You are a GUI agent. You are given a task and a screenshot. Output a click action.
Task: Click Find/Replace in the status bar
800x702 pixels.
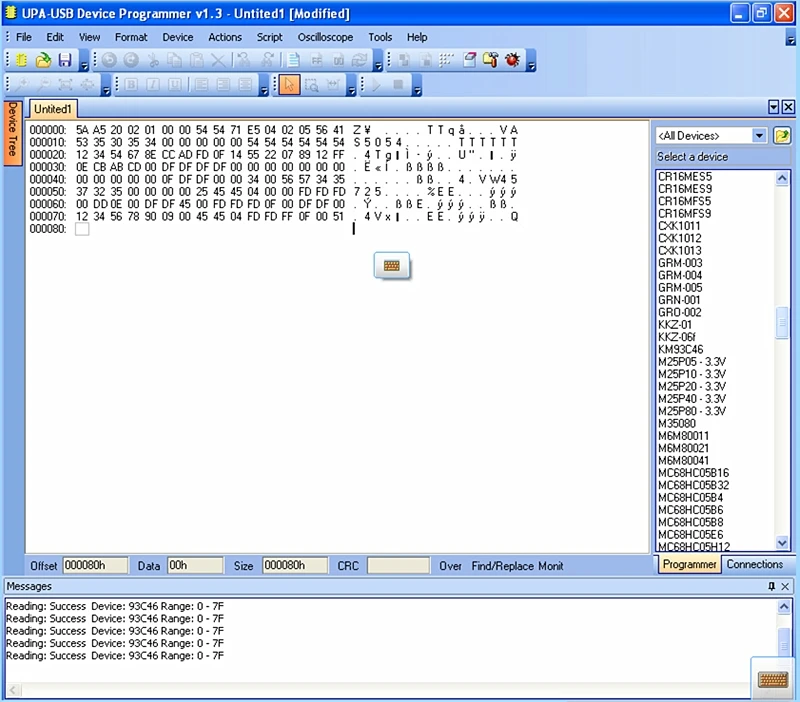(x=502, y=566)
